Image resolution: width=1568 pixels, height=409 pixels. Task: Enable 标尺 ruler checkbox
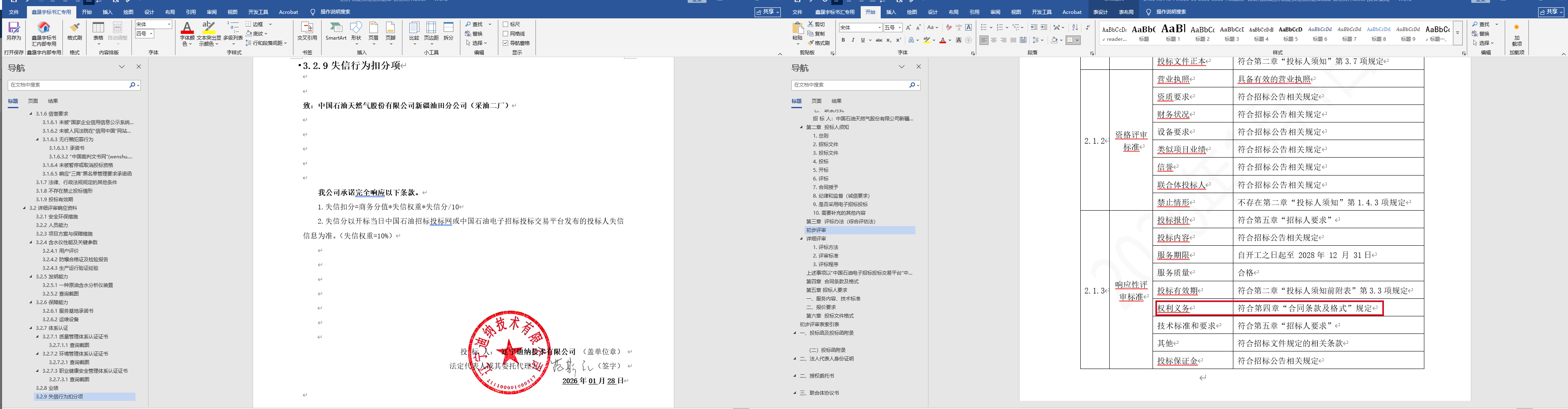[506, 24]
